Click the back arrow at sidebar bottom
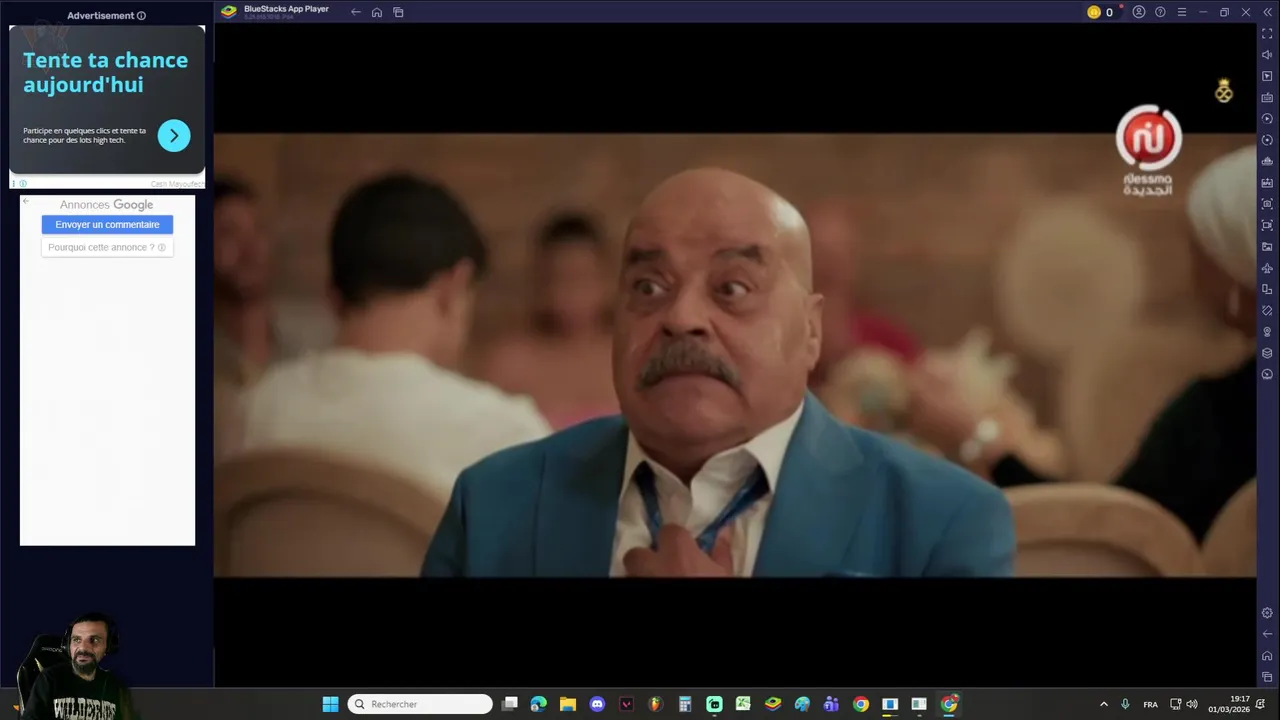1280x720 pixels. (x=1267, y=634)
